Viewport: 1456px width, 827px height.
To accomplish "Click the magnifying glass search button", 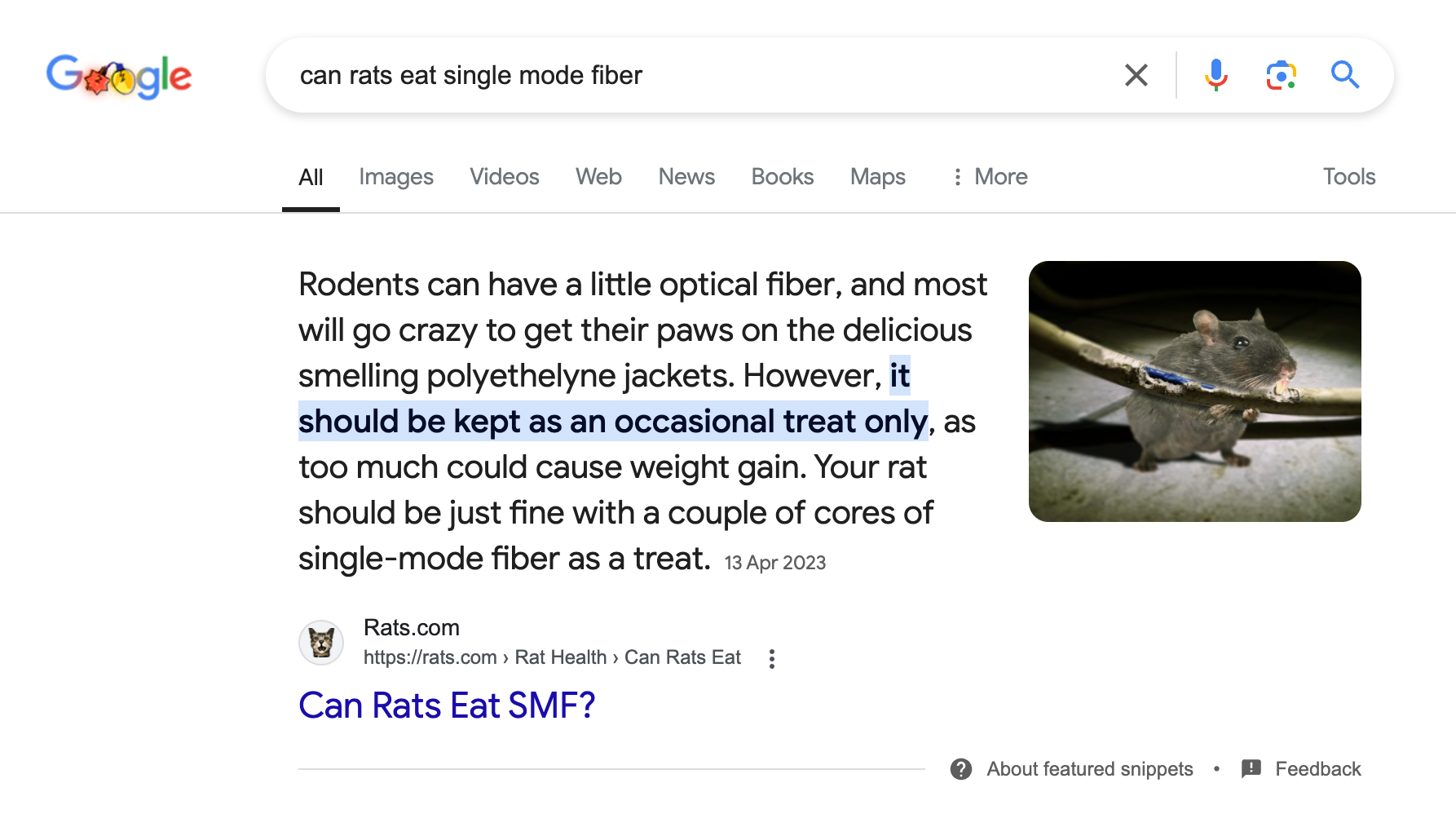I will coord(1345,75).
